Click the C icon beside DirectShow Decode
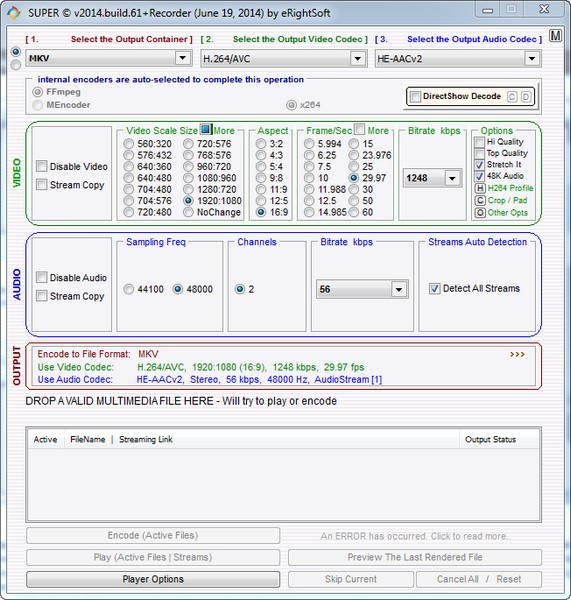This screenshot has width=571, height=600. point(512,97)
